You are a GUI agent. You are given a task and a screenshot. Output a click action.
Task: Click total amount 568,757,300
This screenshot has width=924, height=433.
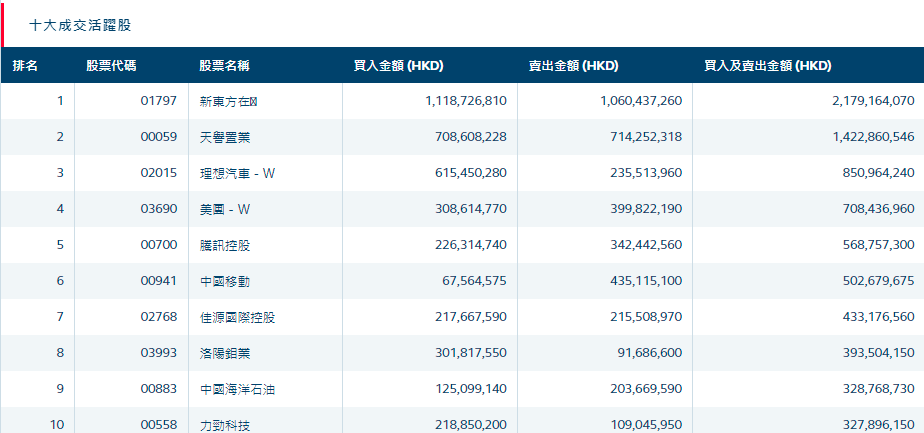(879, 244)
